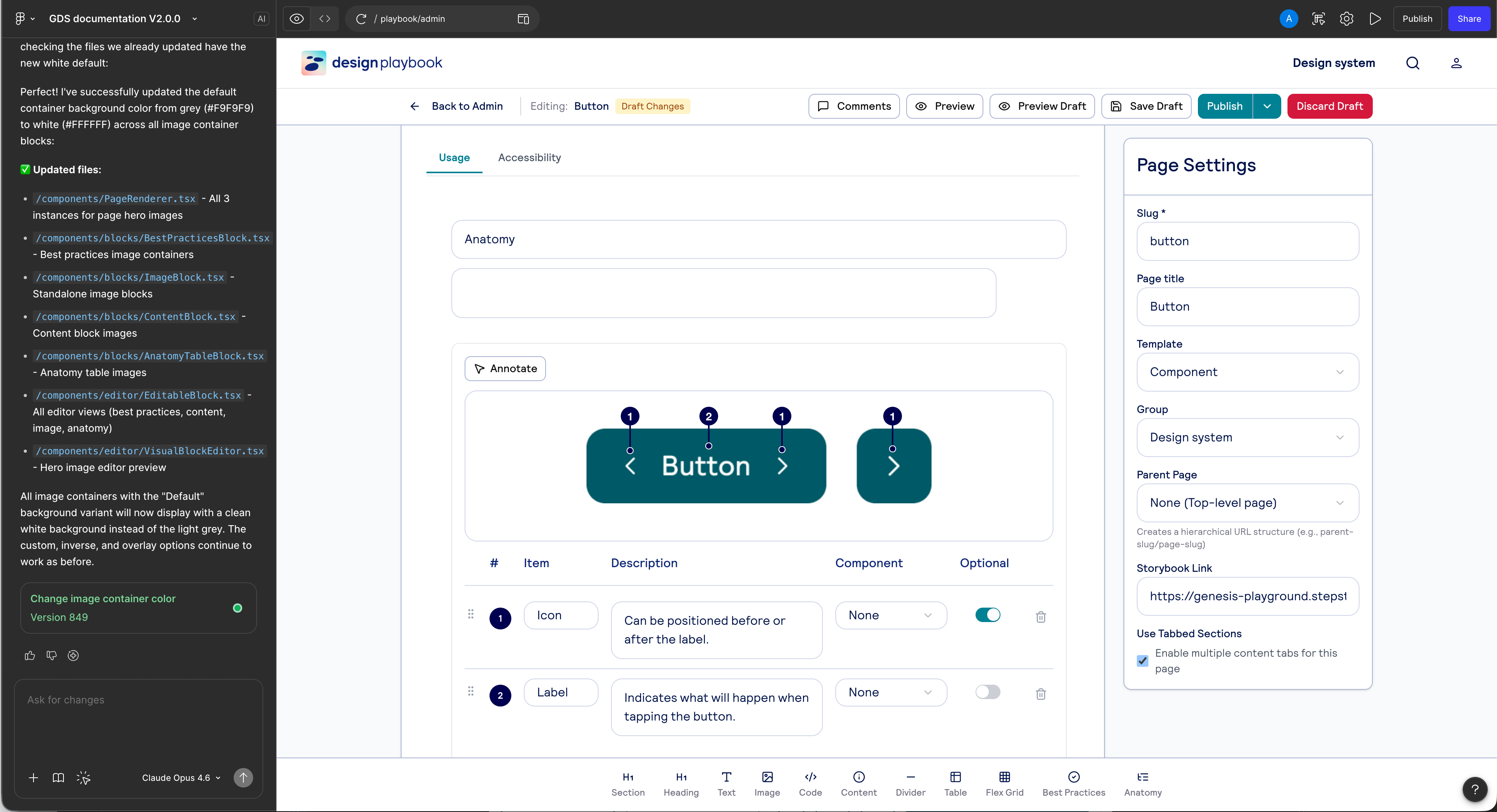
Task: Click the Slug input field
Action: tap(1247, 242)
